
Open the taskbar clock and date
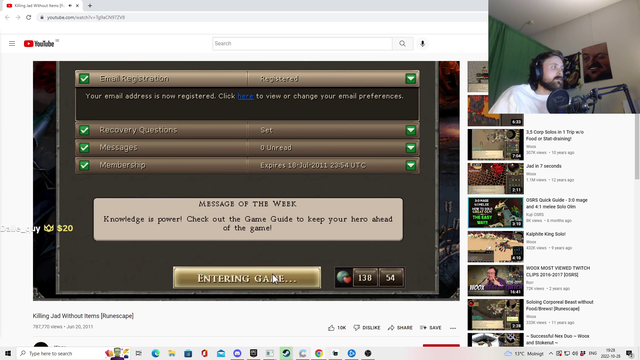pyautogui.click(x=610, y=353)
